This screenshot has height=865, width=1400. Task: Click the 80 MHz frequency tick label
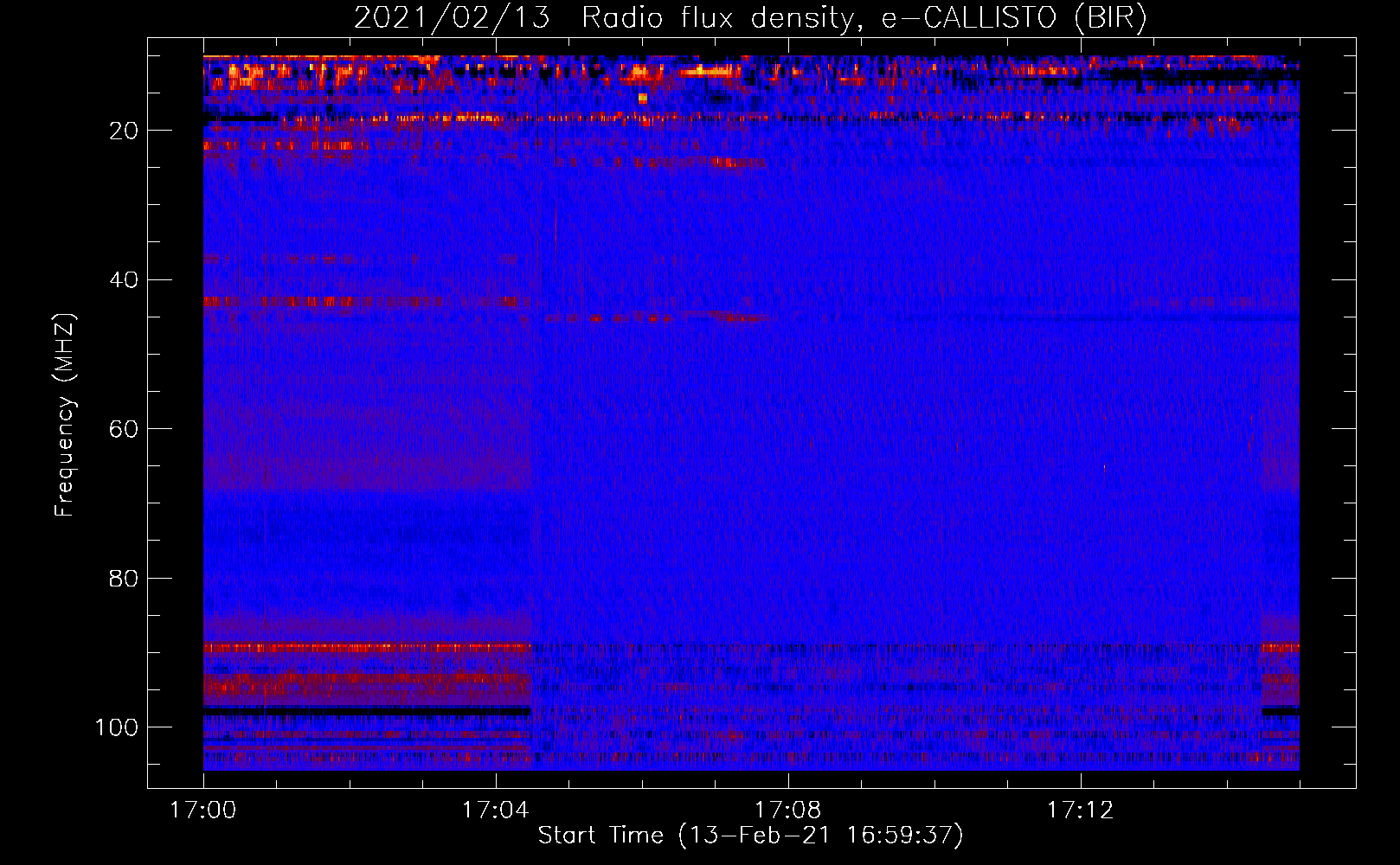[123, 578]
